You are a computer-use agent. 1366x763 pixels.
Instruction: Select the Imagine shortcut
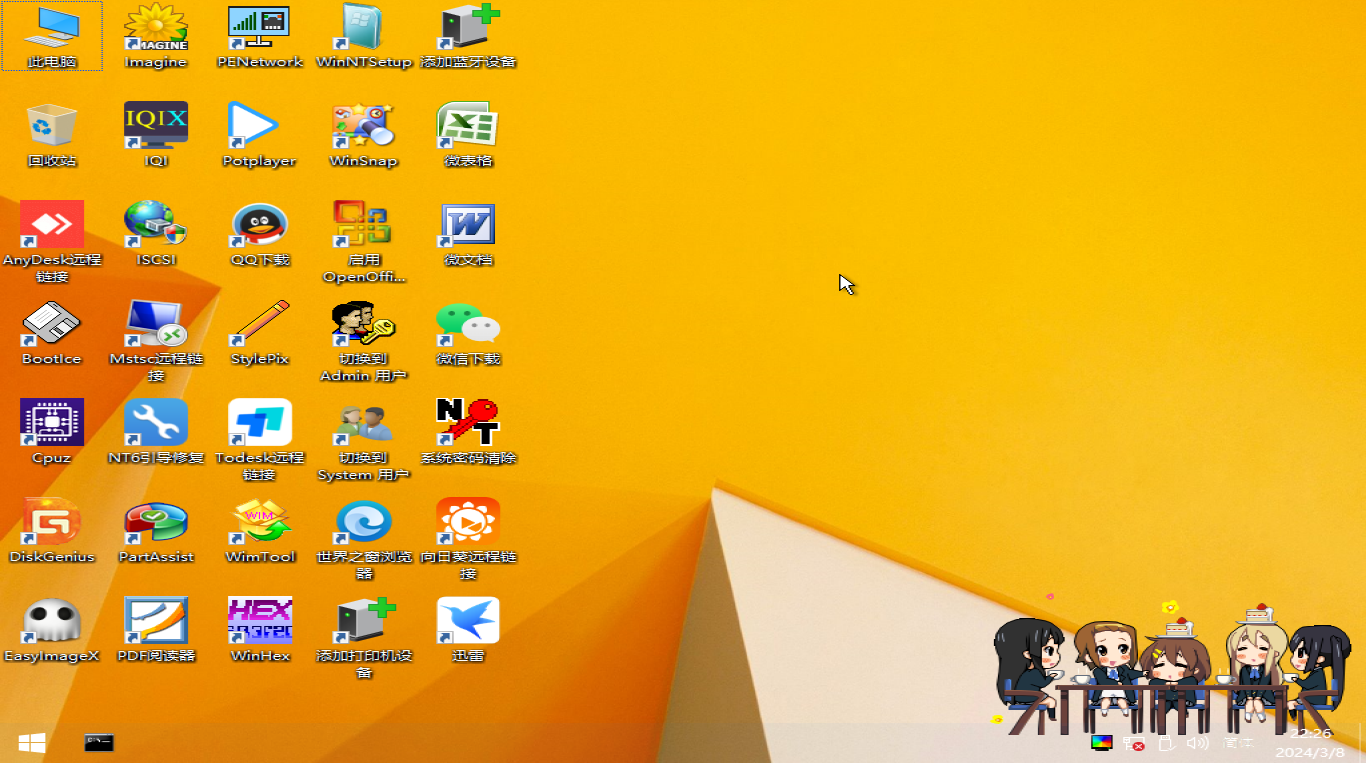(x=156, y=36)
